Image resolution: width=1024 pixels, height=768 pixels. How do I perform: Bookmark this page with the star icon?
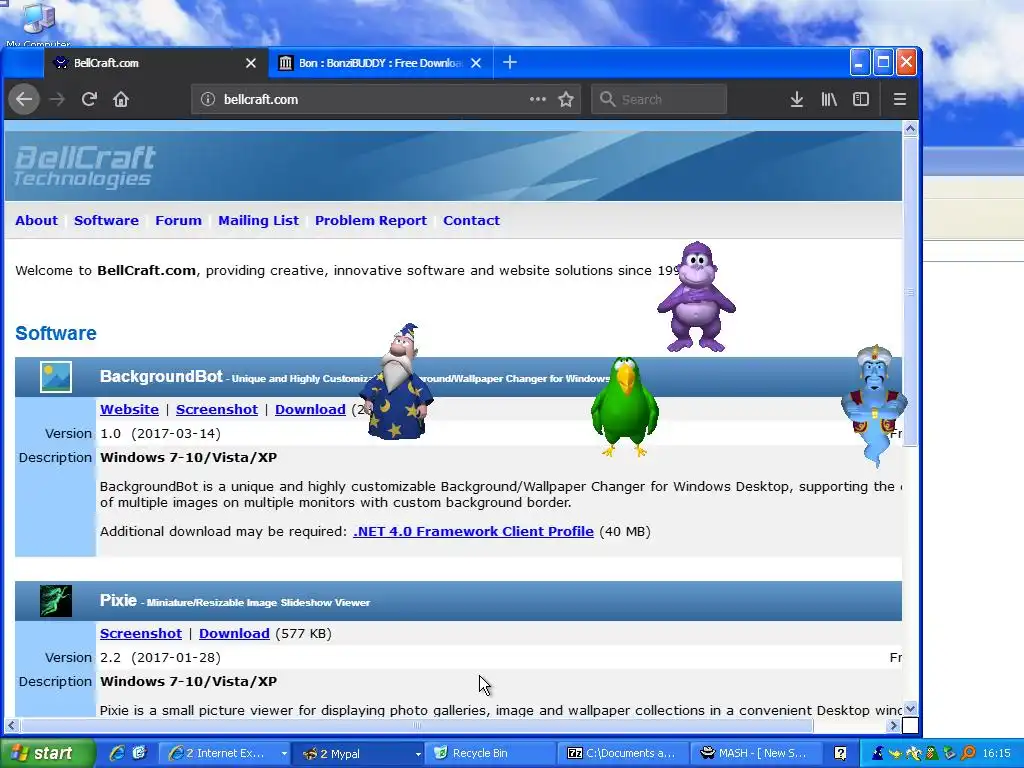coord(566,99)
